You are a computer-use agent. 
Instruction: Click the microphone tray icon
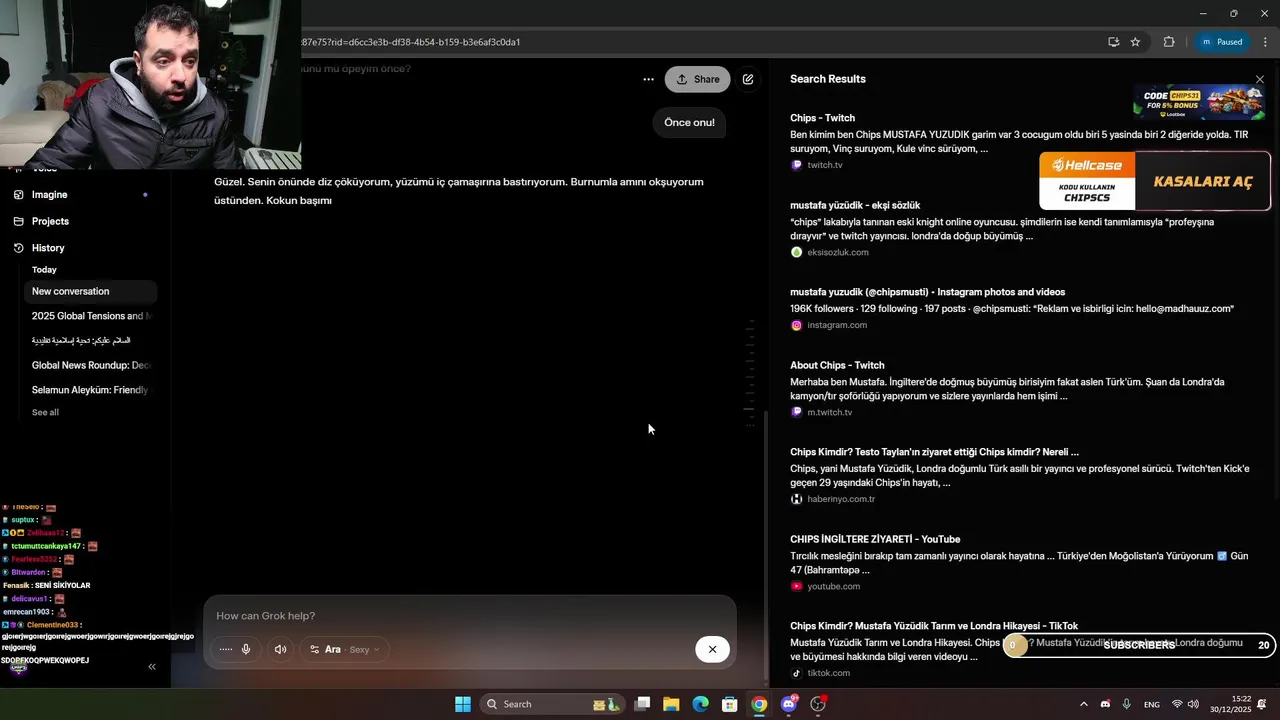[1126, 704]
